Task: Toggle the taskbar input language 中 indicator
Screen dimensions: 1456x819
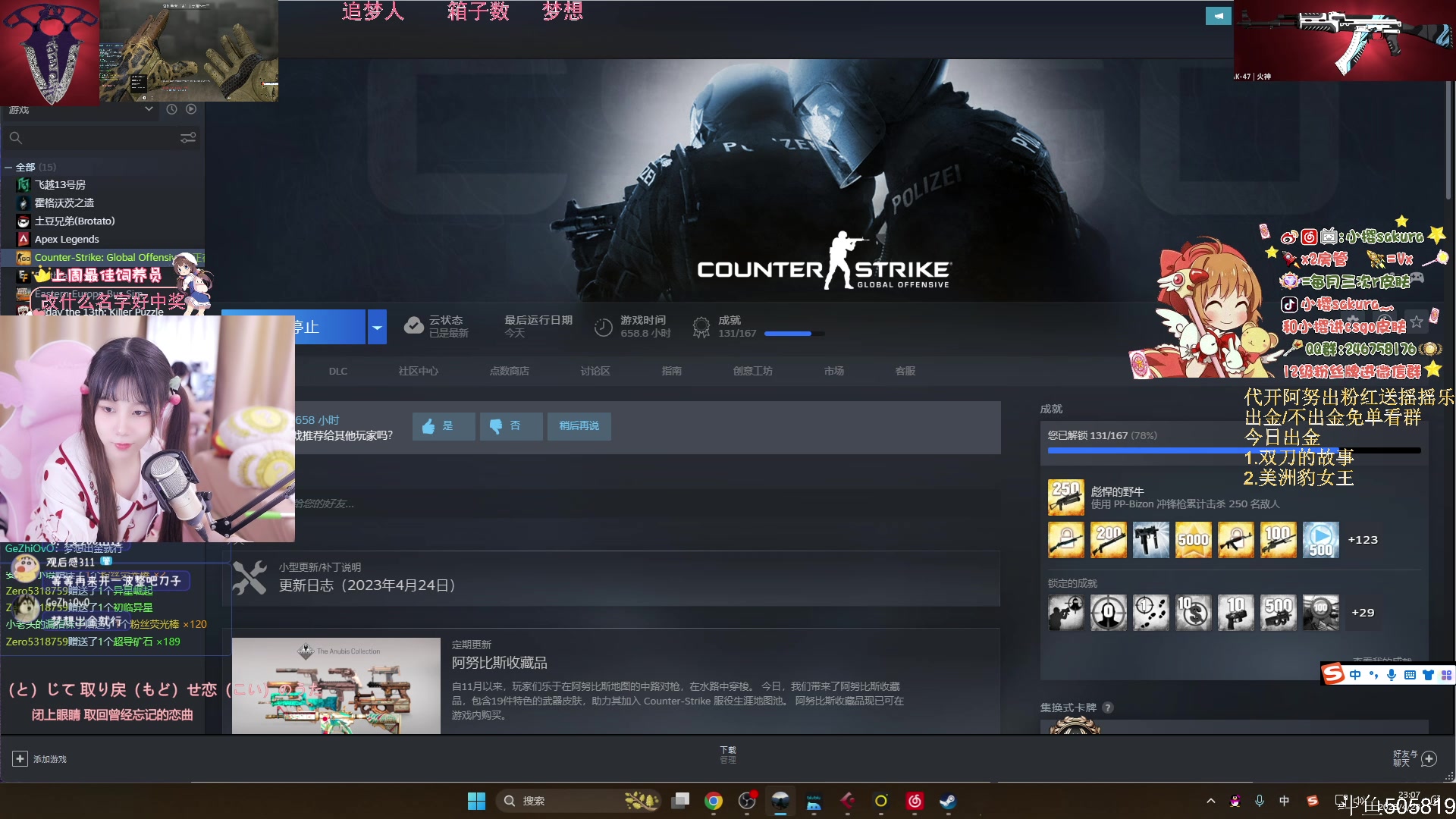Action: (x=1284, y=801)
